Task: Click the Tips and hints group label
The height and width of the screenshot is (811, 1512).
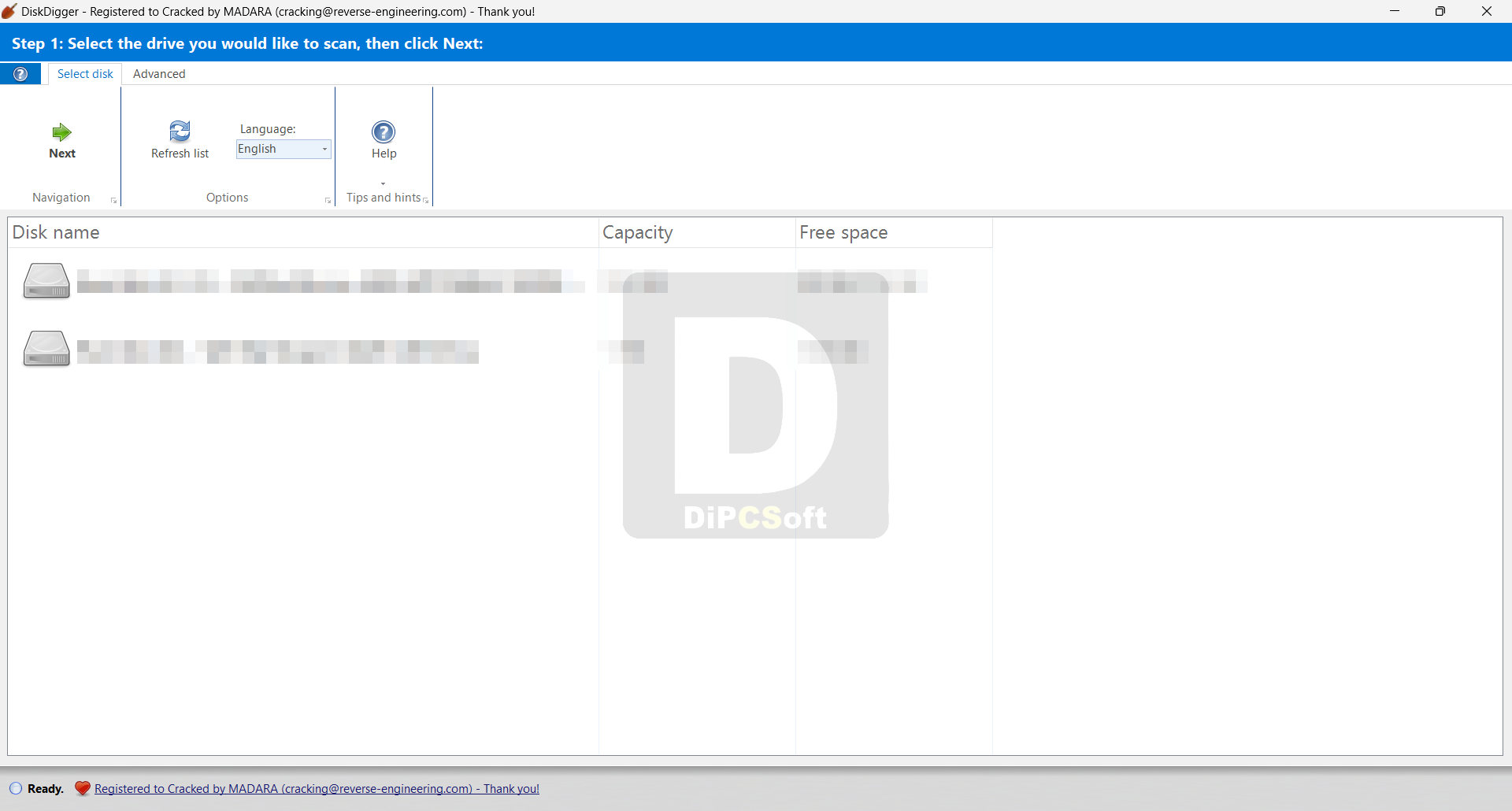Action: coord(384,198)
